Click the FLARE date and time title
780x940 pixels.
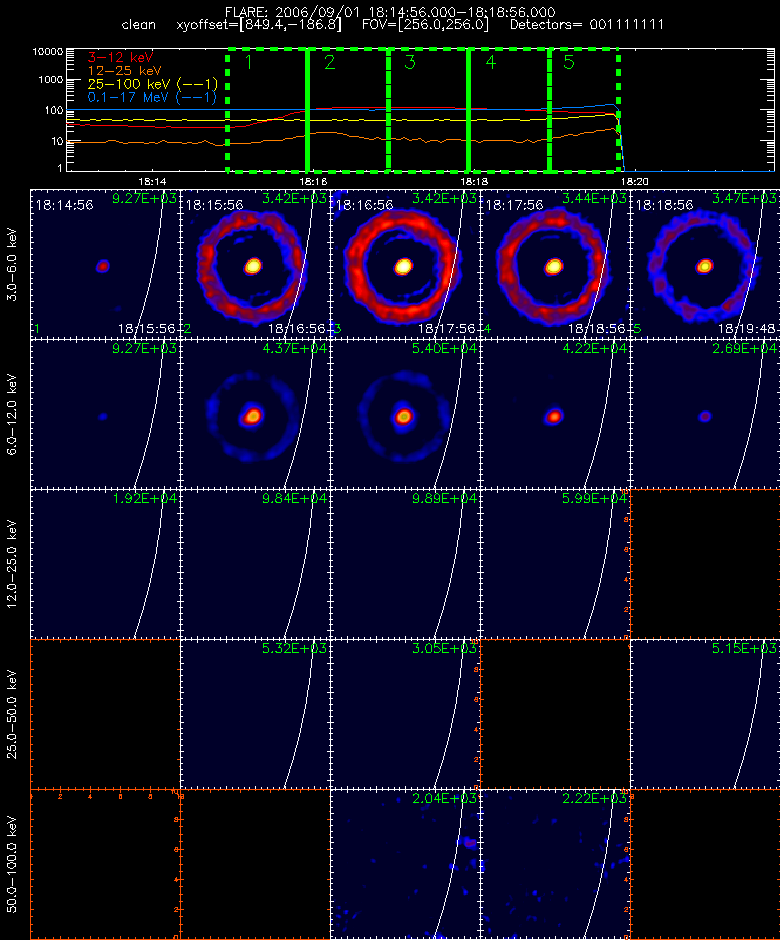(x=390, y=12)
